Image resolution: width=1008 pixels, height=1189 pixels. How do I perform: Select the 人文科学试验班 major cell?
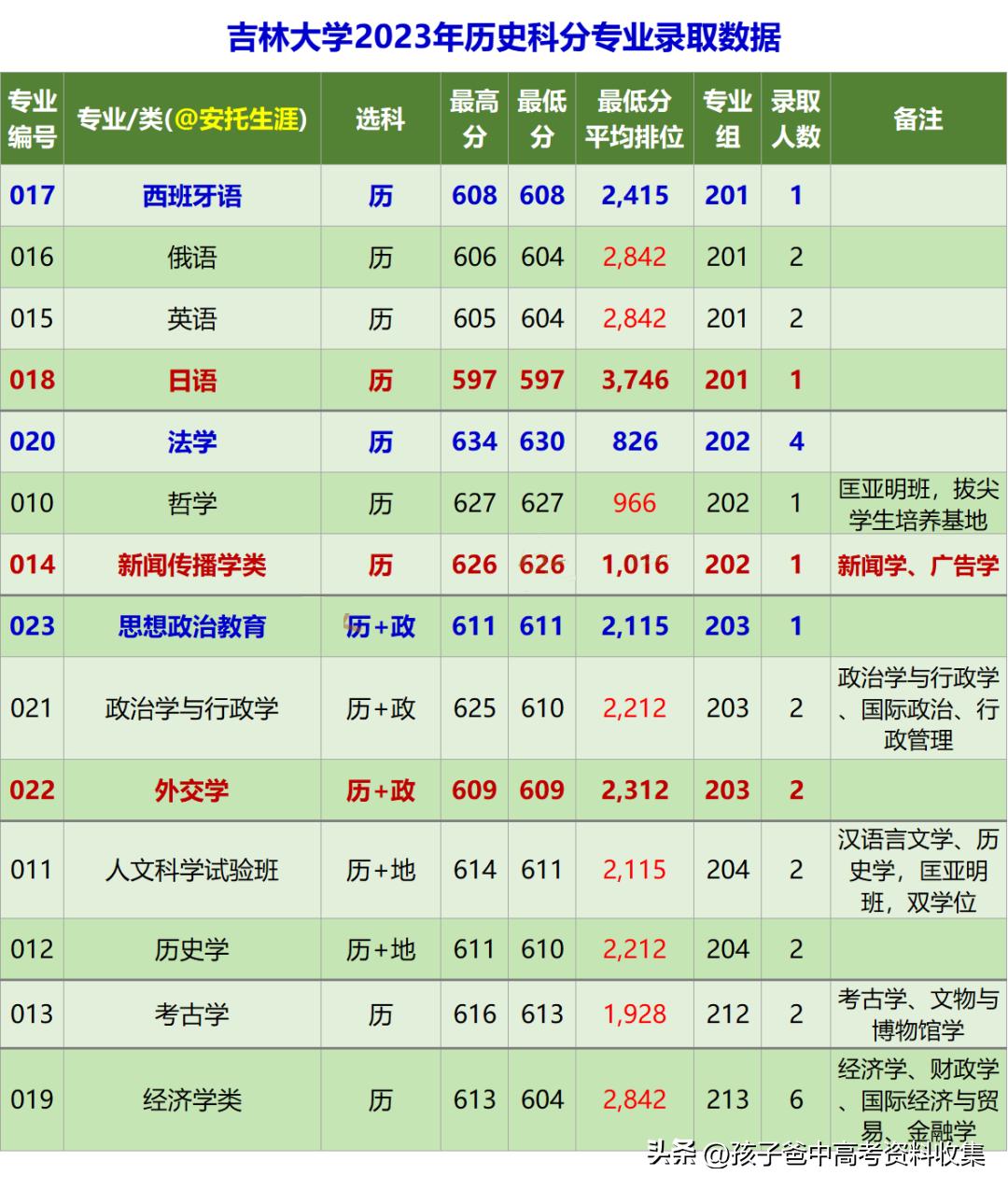click(x=192, y=871)
